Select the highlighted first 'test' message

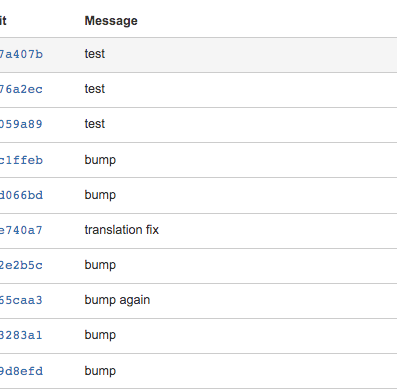pyautogui.click(x=95, y=54)
